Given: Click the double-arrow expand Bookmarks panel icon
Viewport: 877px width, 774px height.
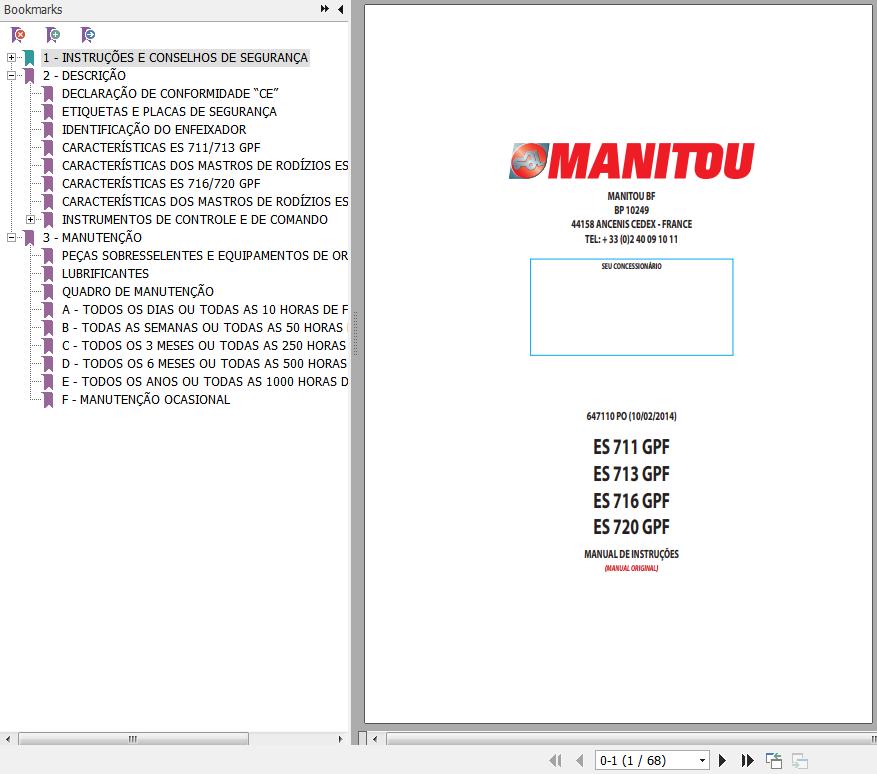Looking at the screenshot, I should pyautogui.click(x=324, y=9).
